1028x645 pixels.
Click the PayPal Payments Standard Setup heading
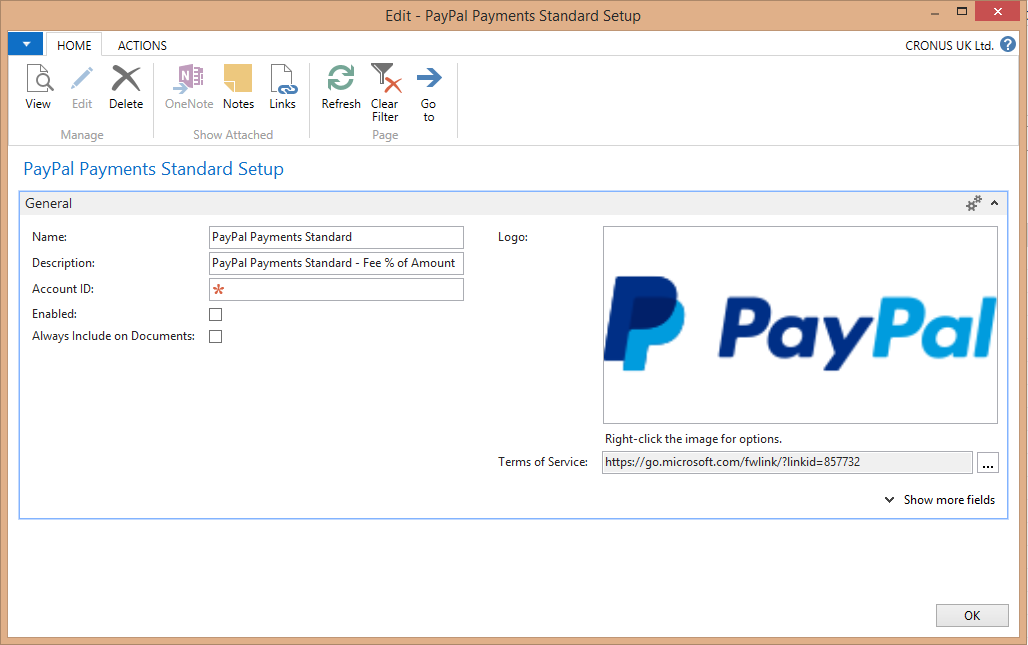click(x=153, y=169)
